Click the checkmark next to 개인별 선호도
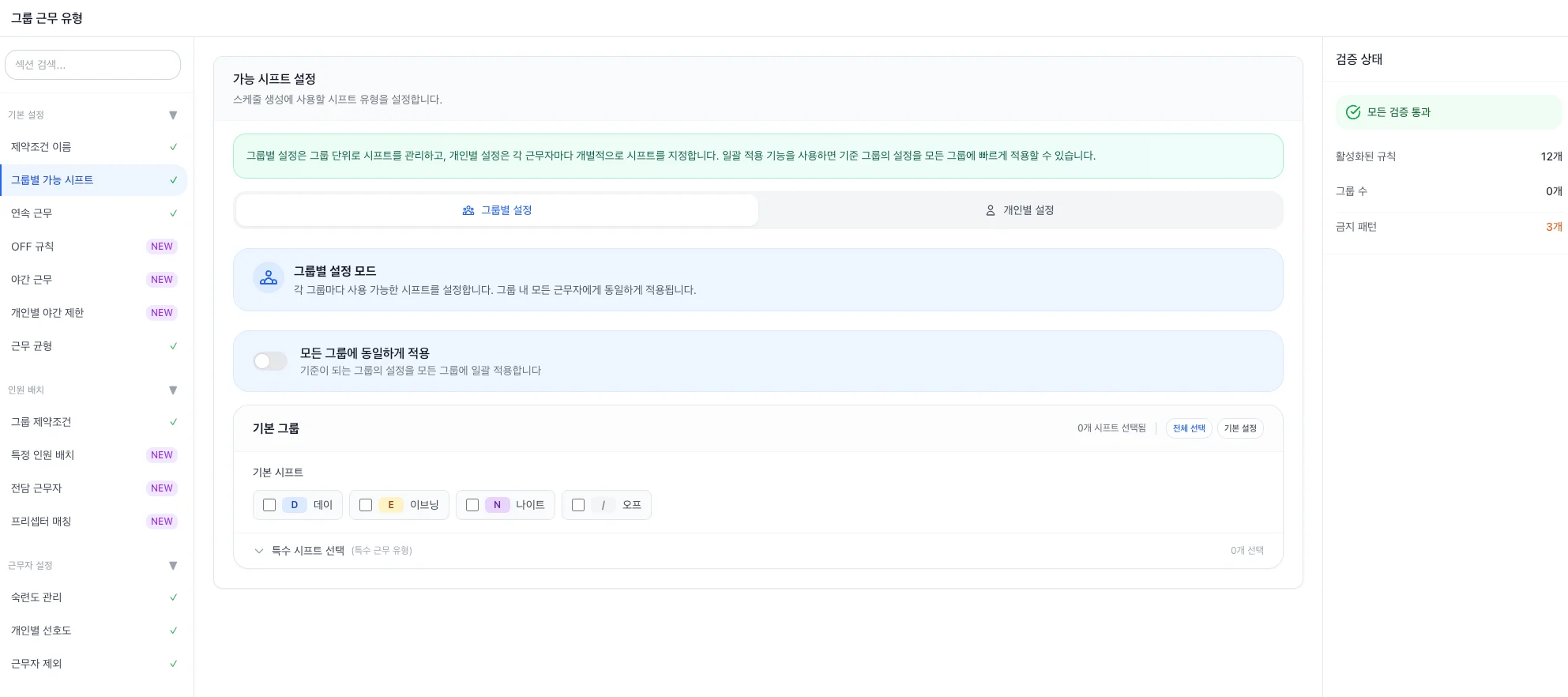Image resolution: width=1568 pixels, height=697 pixels. point(174,631)
